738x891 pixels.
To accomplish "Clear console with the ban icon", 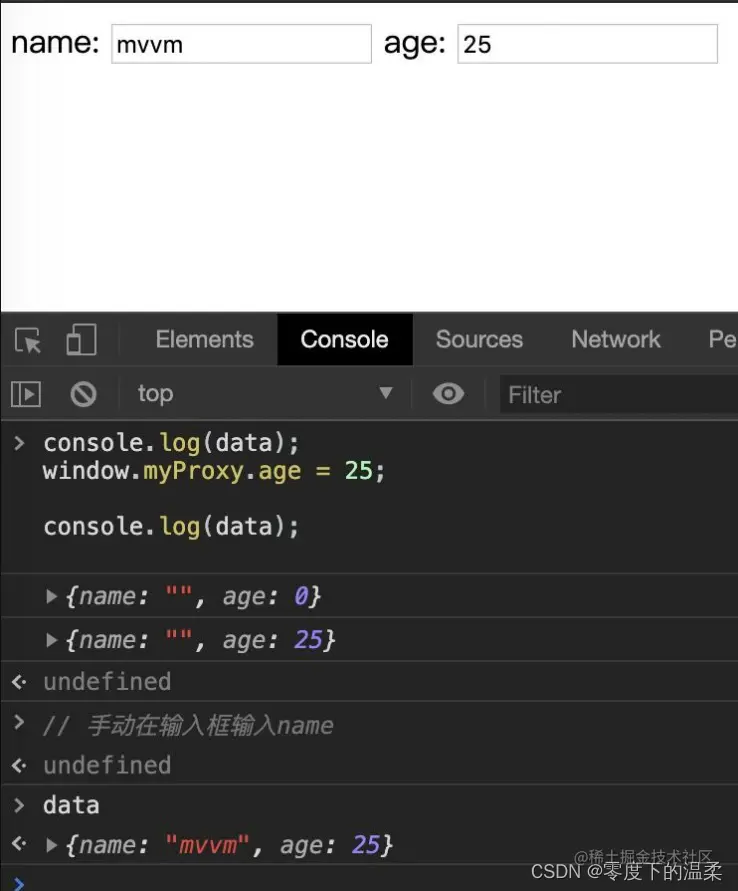I will (x=84, y=394).
